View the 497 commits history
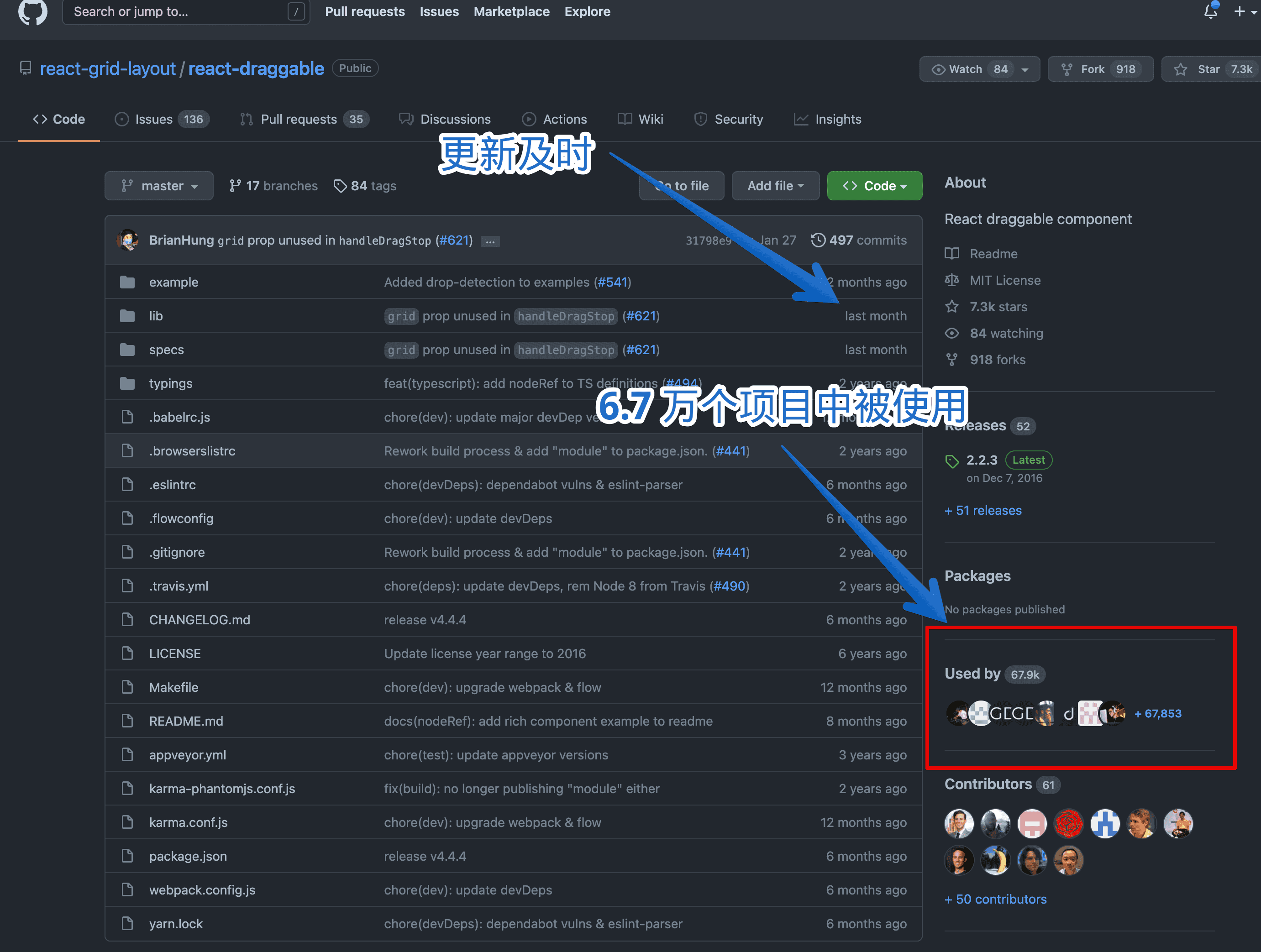1261x952 pixels. (x=858, y=240)
